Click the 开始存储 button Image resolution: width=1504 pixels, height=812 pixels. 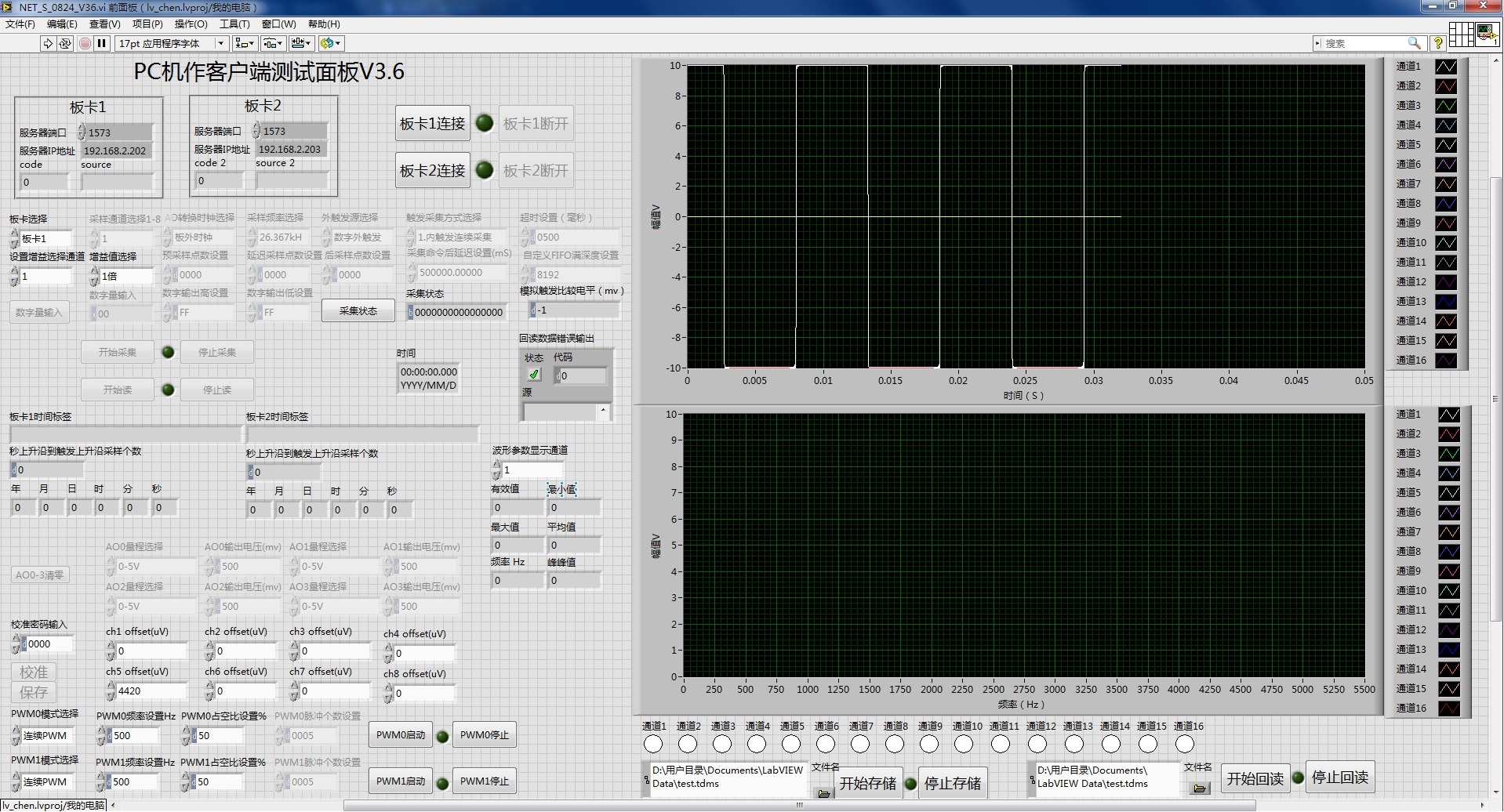click(x=868, y=783)
